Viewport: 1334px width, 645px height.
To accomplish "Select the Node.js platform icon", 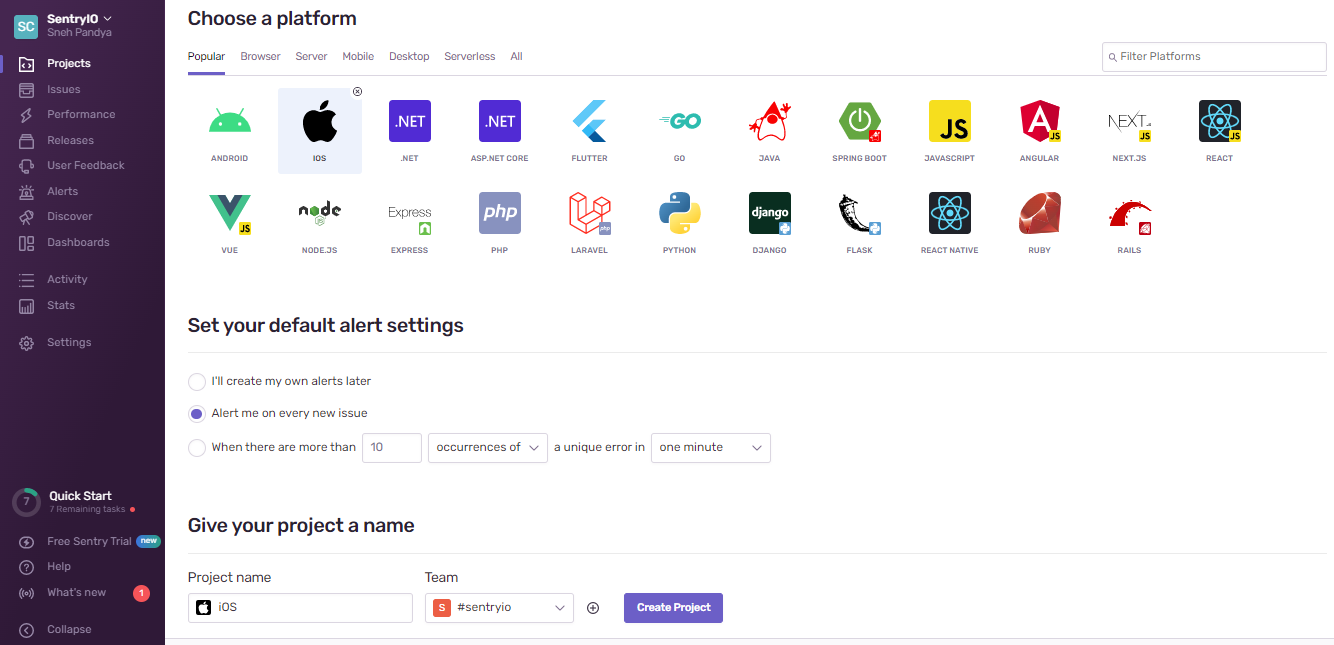I will (x=320, y=213).
